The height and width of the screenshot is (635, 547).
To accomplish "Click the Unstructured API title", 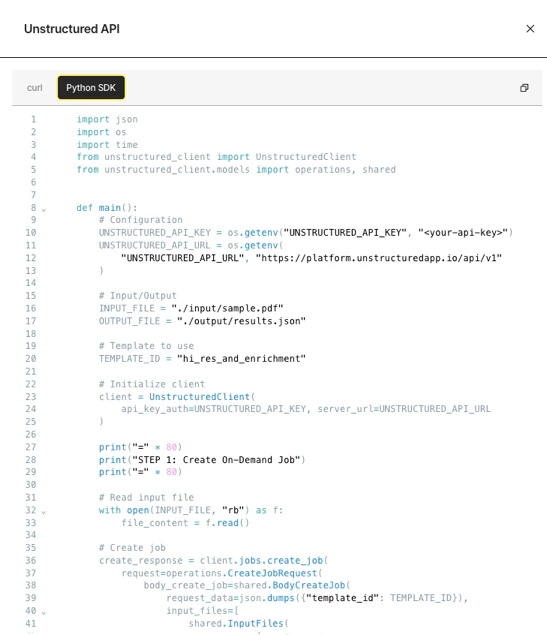I will tap(72, 29).
